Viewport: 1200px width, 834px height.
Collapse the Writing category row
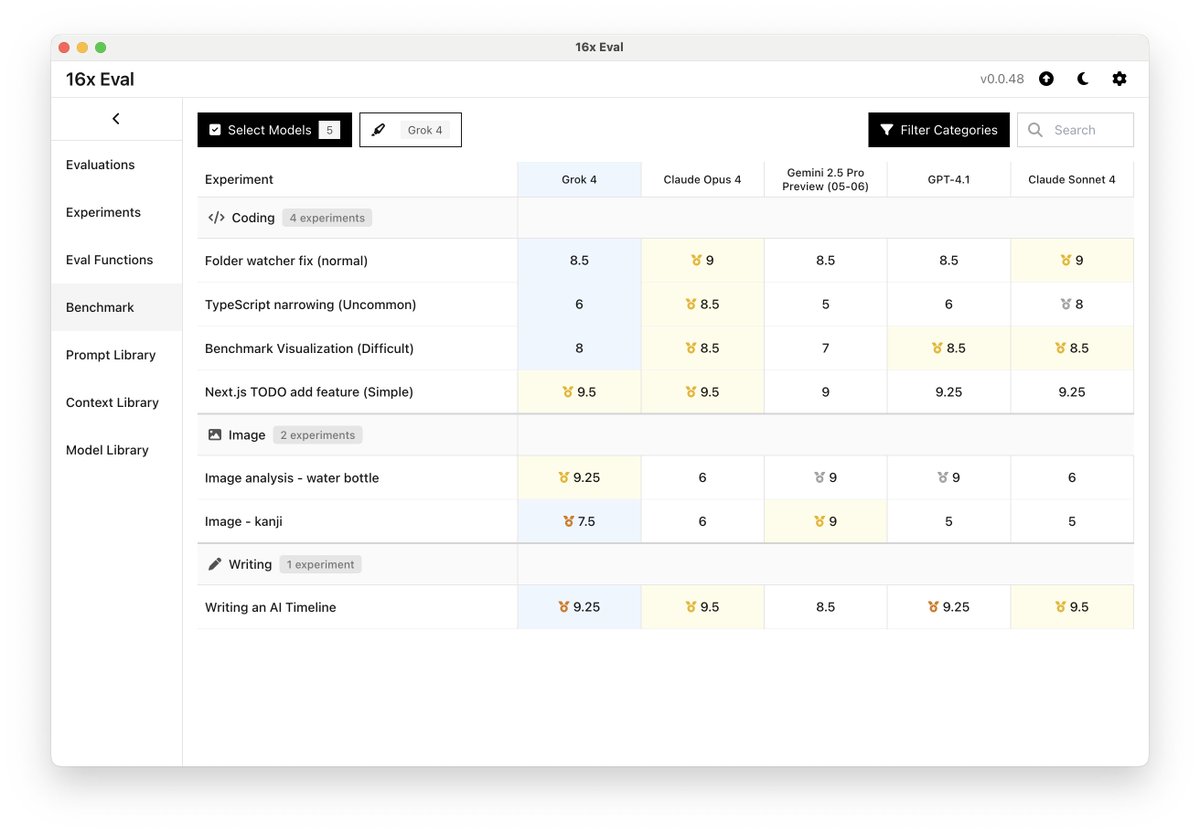click(x=665, y=564)
